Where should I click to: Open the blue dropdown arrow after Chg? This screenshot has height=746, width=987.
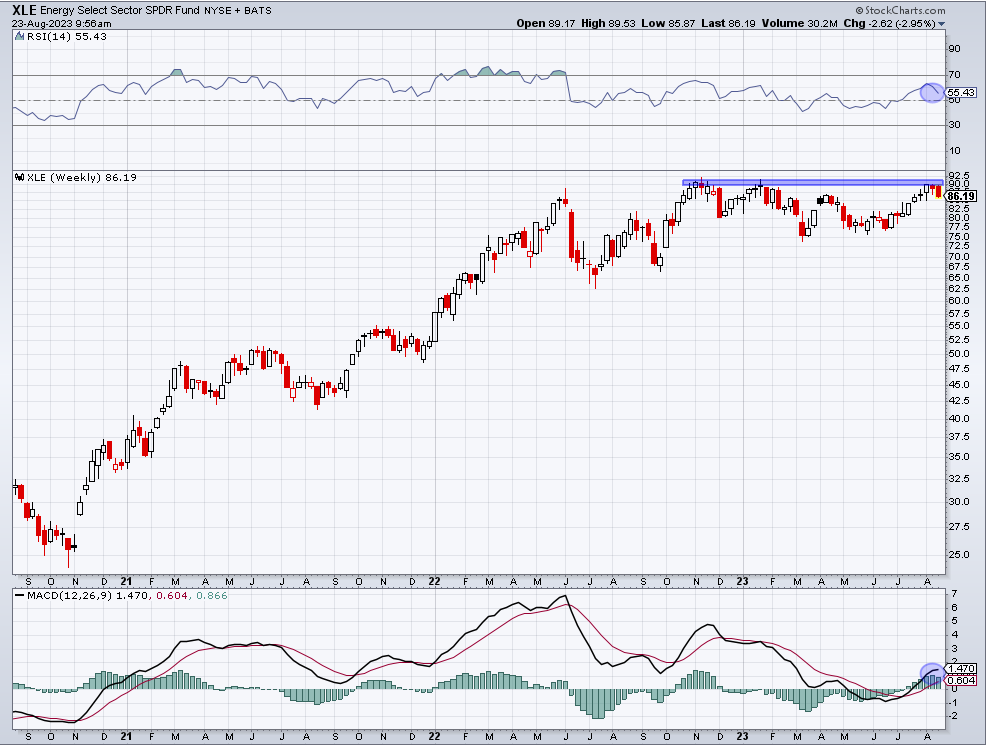click(942, 24)
